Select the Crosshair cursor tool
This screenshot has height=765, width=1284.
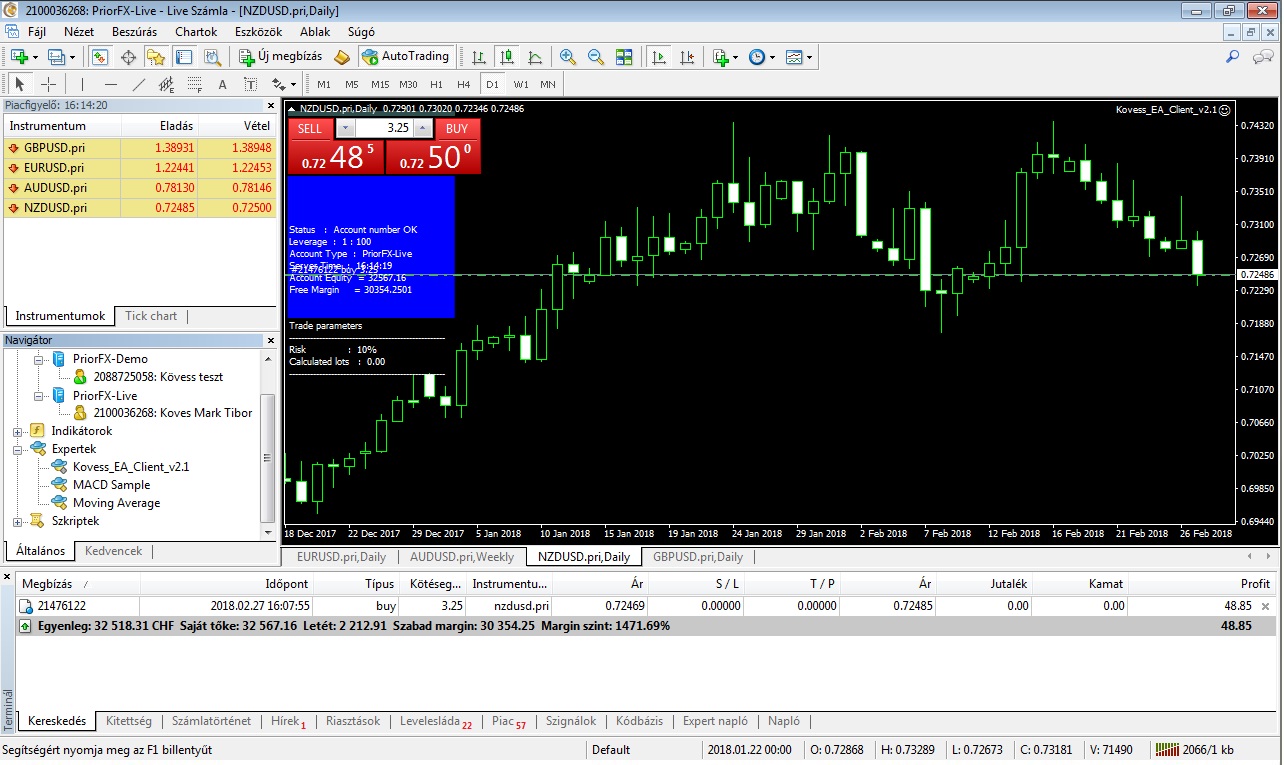click(x=48, y=84)
